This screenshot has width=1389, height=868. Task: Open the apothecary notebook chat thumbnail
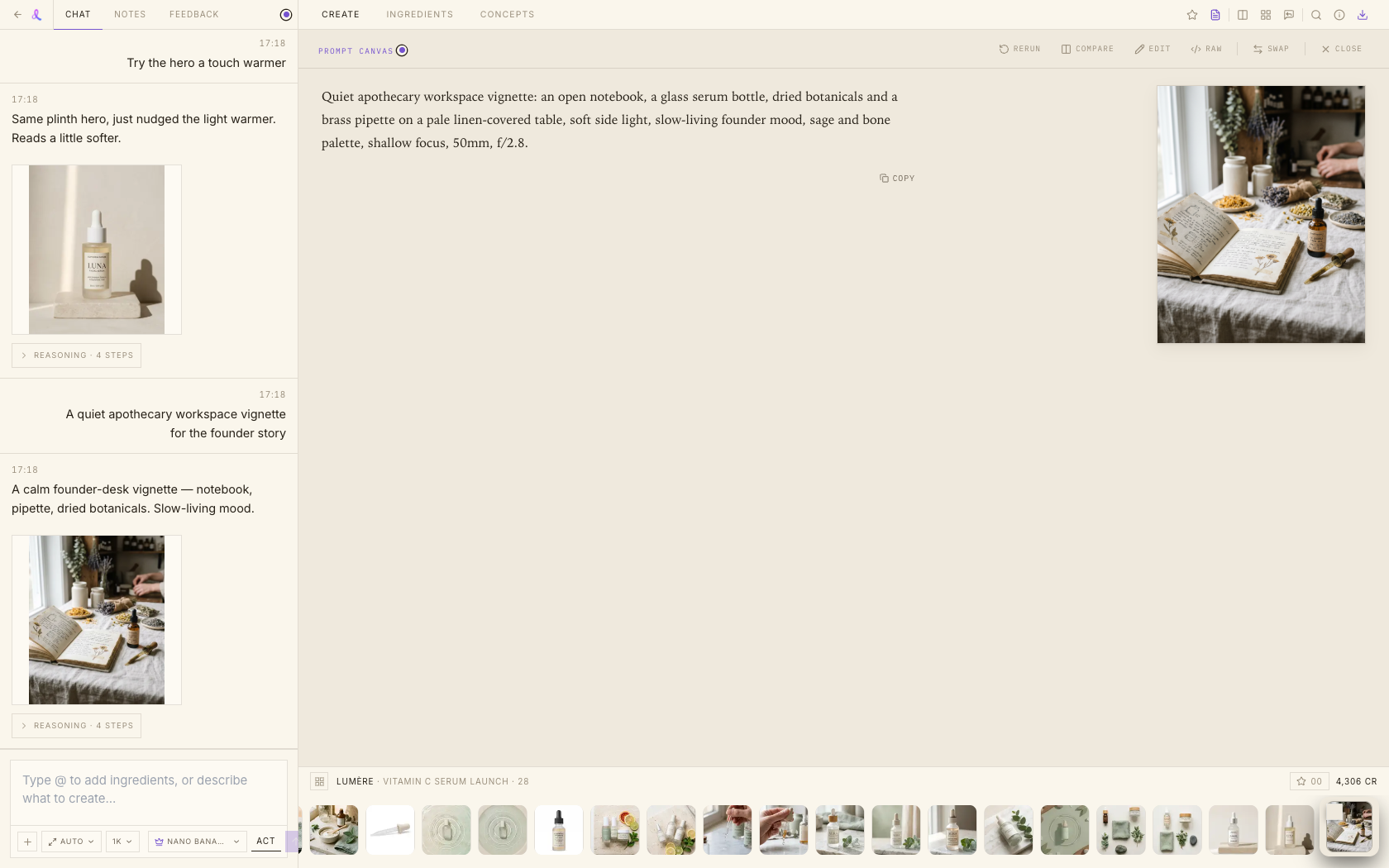(x=97, y=620)
